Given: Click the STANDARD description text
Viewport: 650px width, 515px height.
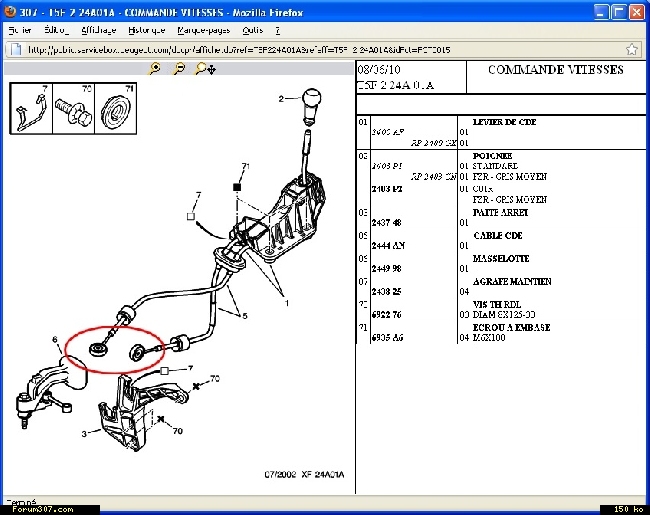Looking at the screenshot, I should (495, 166).
